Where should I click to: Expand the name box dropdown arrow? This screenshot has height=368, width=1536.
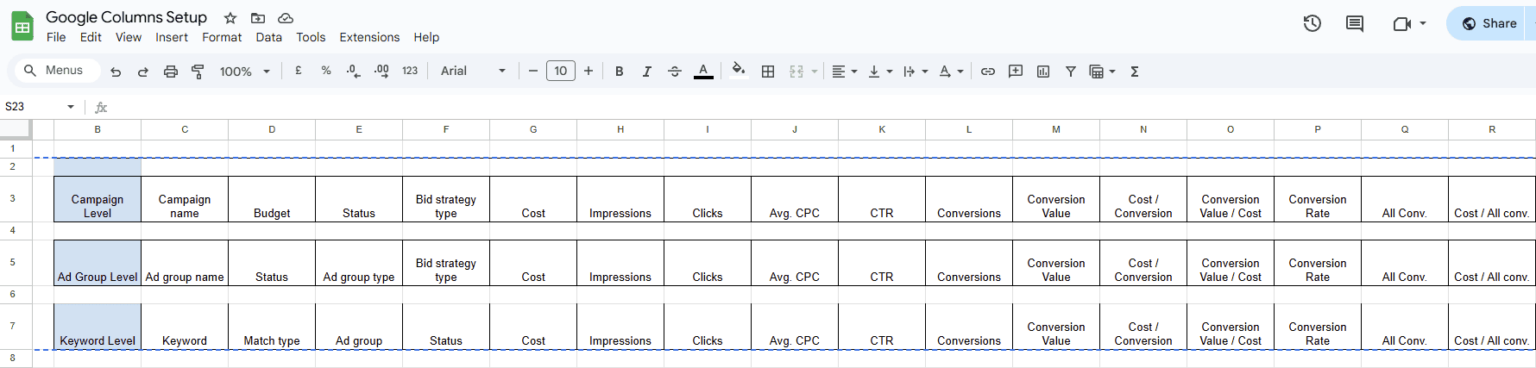[71, 107]
